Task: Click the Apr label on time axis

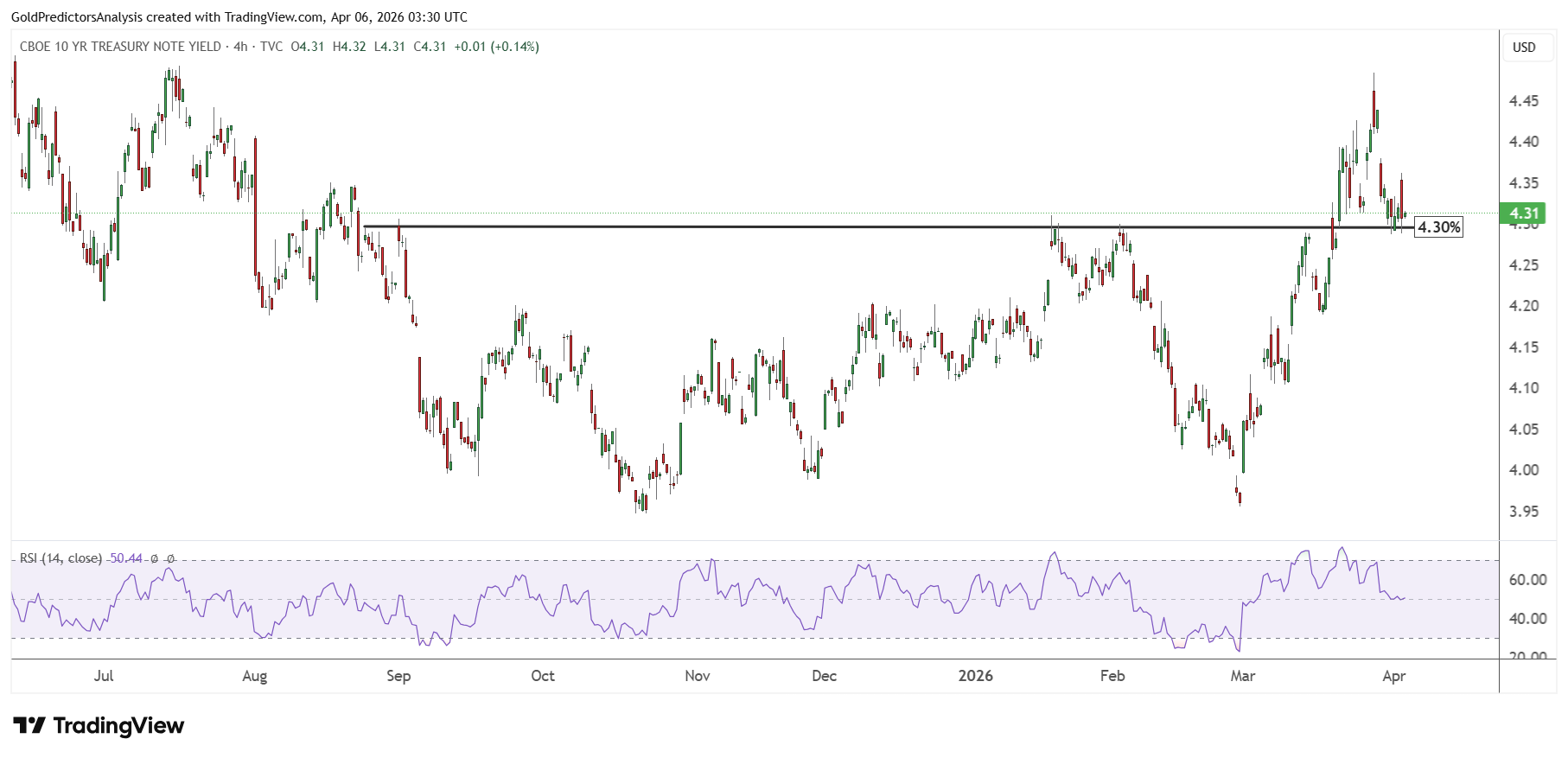Action: point(1394,676)
